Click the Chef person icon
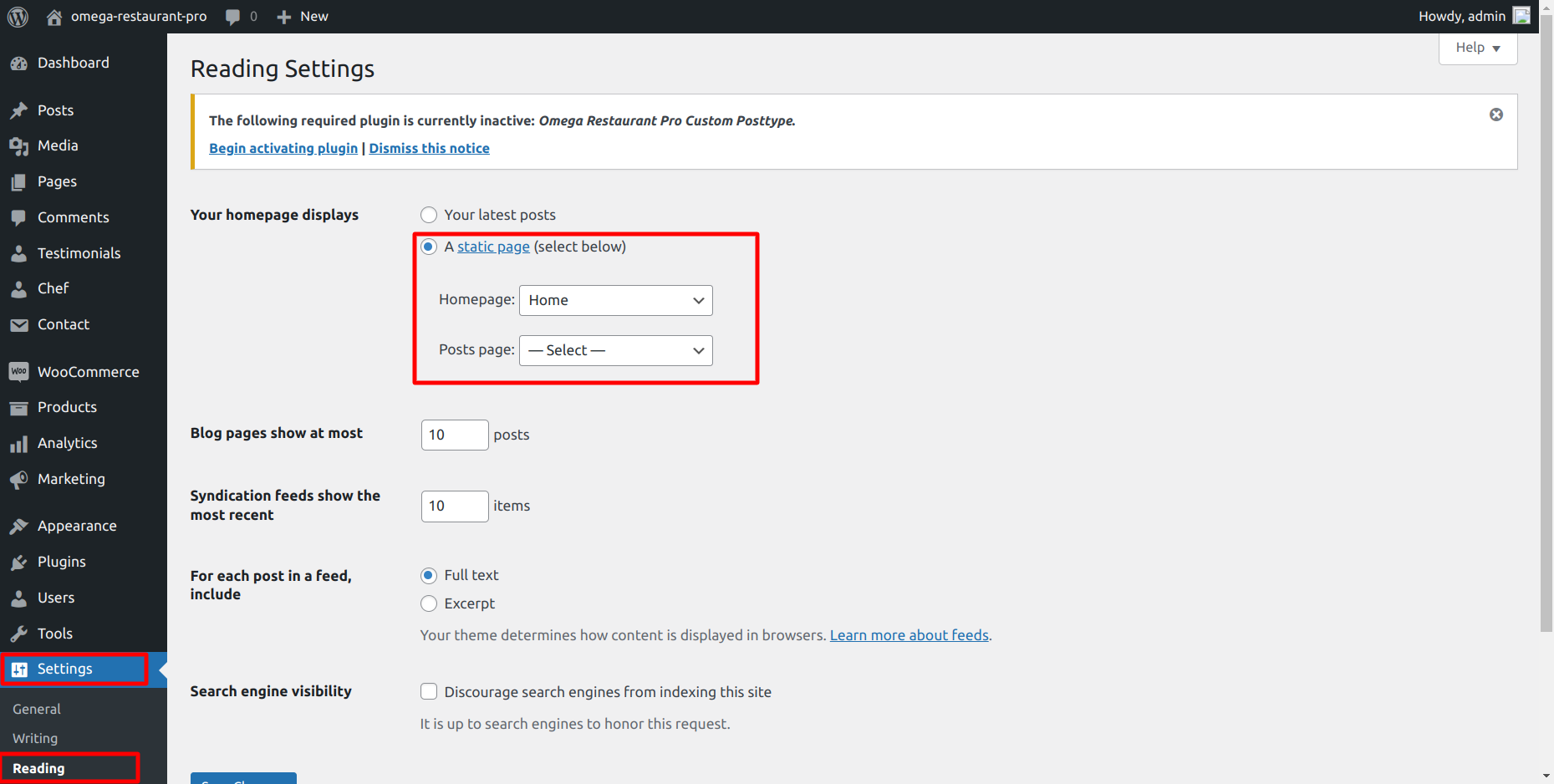This screenshot has width=1554, height=784. coord(19,289)
